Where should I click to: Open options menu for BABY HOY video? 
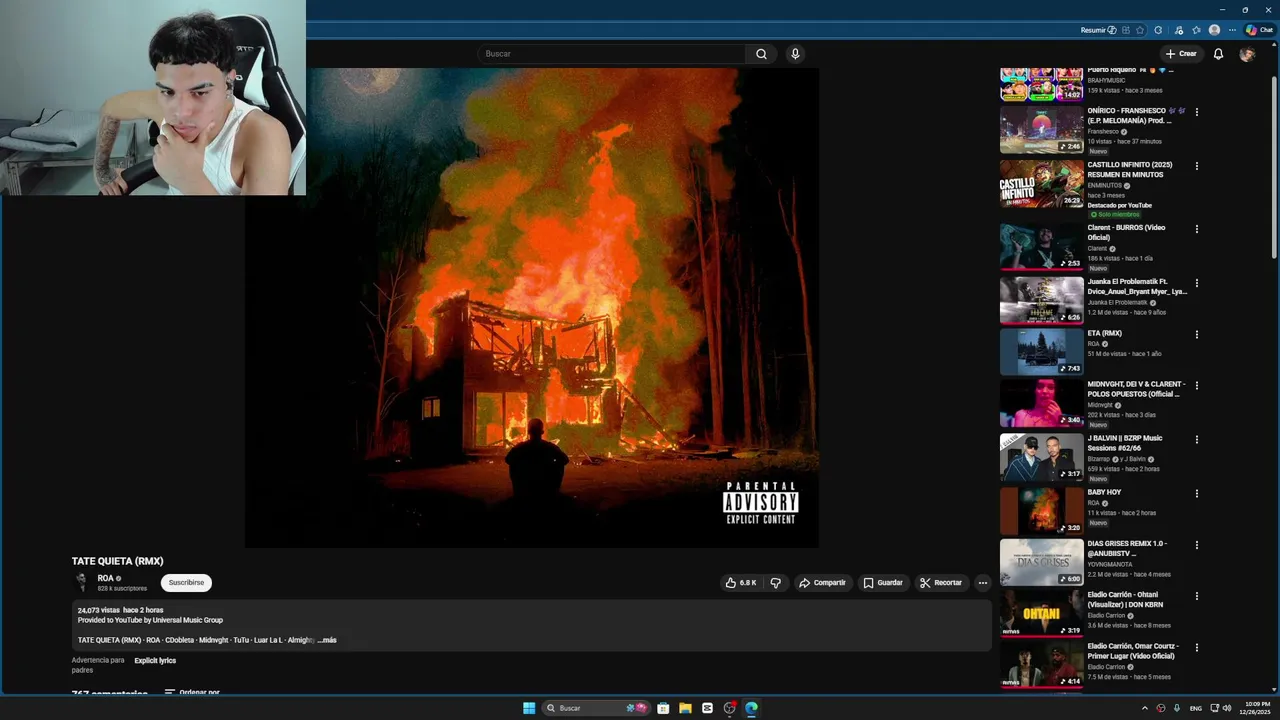click(x=1196, y=493)
